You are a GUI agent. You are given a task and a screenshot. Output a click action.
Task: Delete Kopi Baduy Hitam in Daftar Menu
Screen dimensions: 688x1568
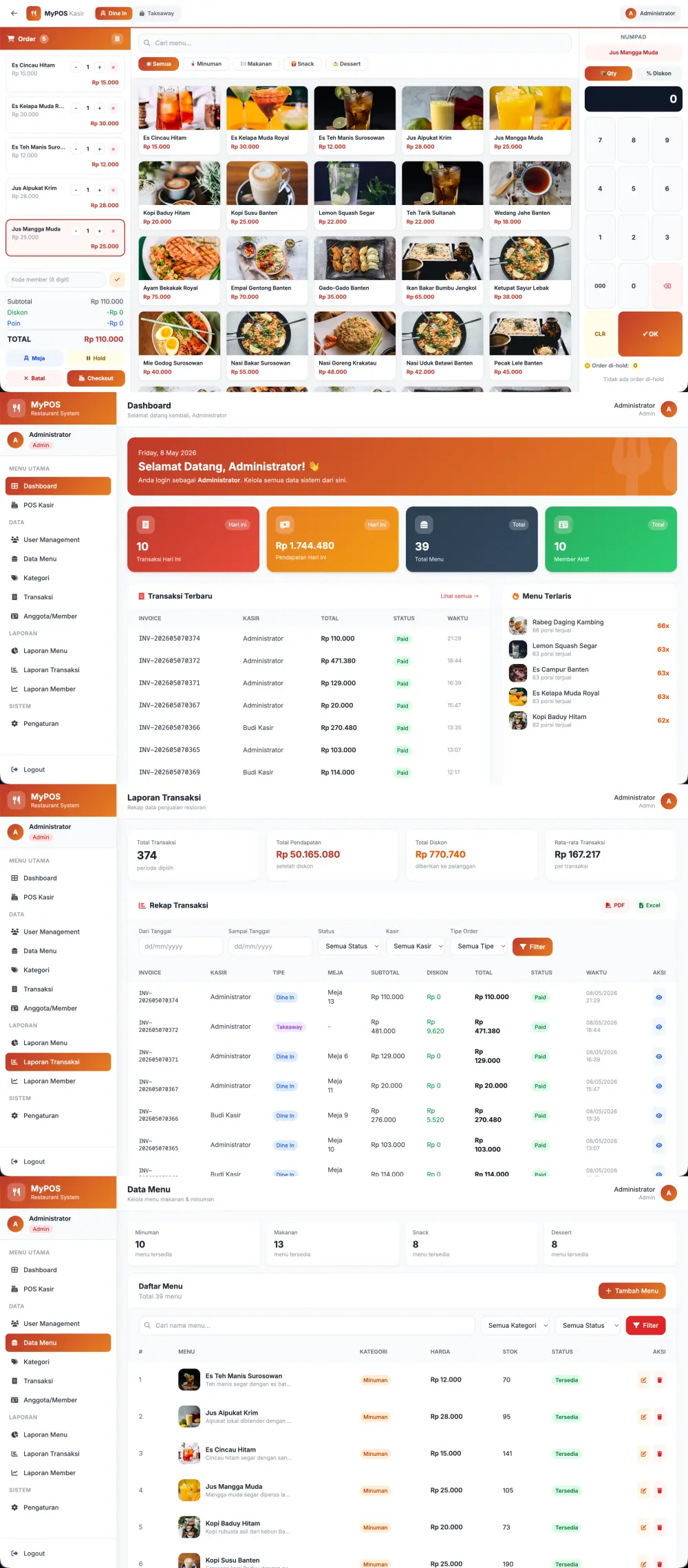(659, 1527)
